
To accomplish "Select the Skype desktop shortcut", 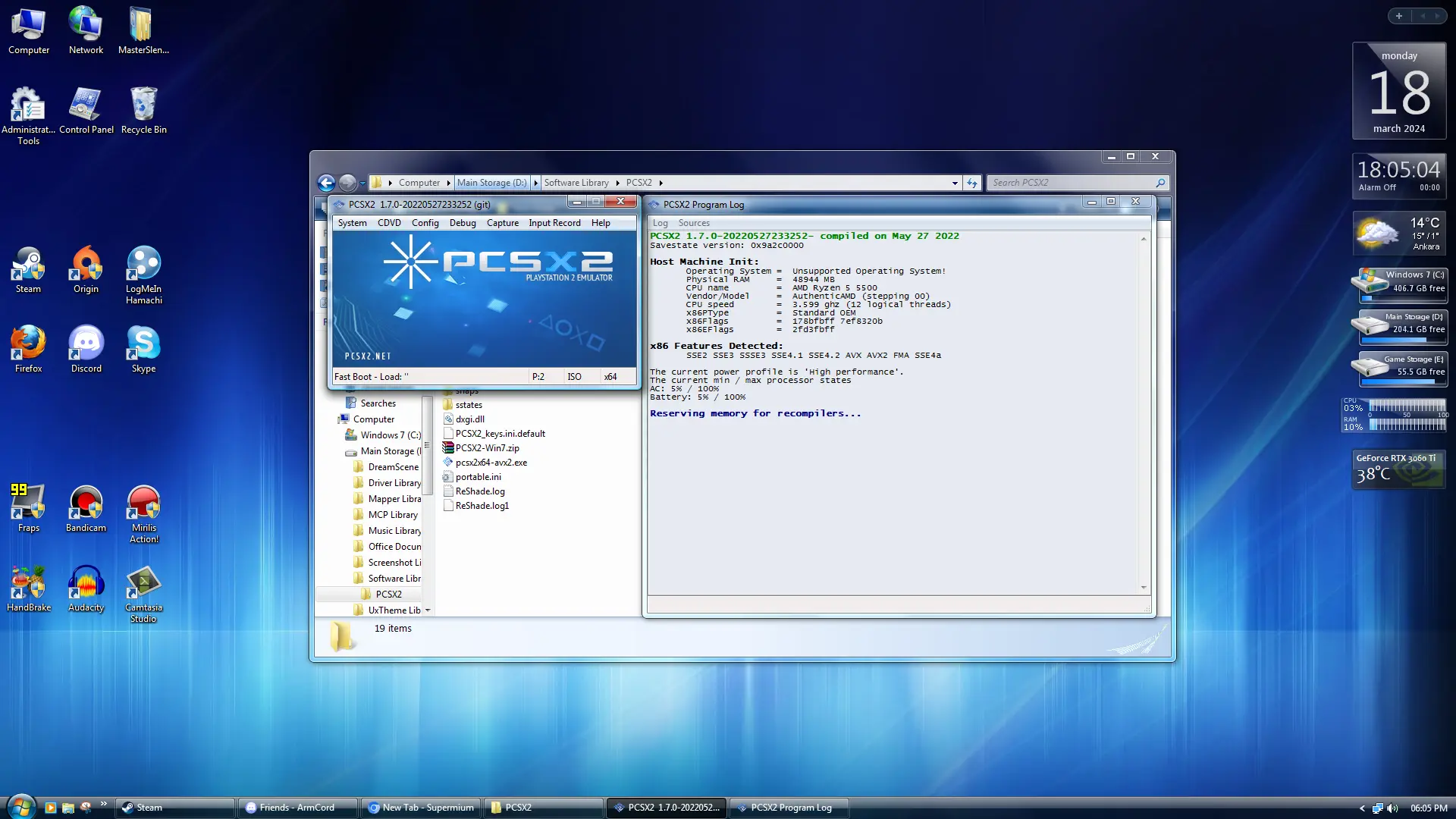I will coord(143,350).
